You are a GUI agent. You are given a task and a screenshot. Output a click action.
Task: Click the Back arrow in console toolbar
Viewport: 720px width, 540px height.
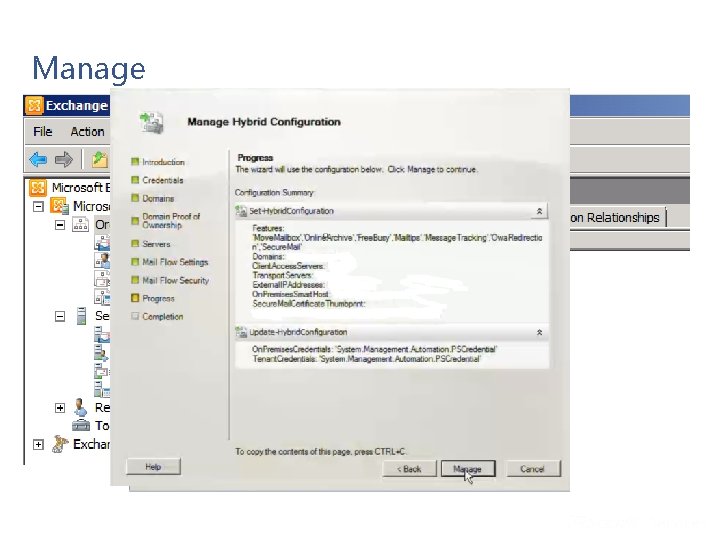coord(38,160)
